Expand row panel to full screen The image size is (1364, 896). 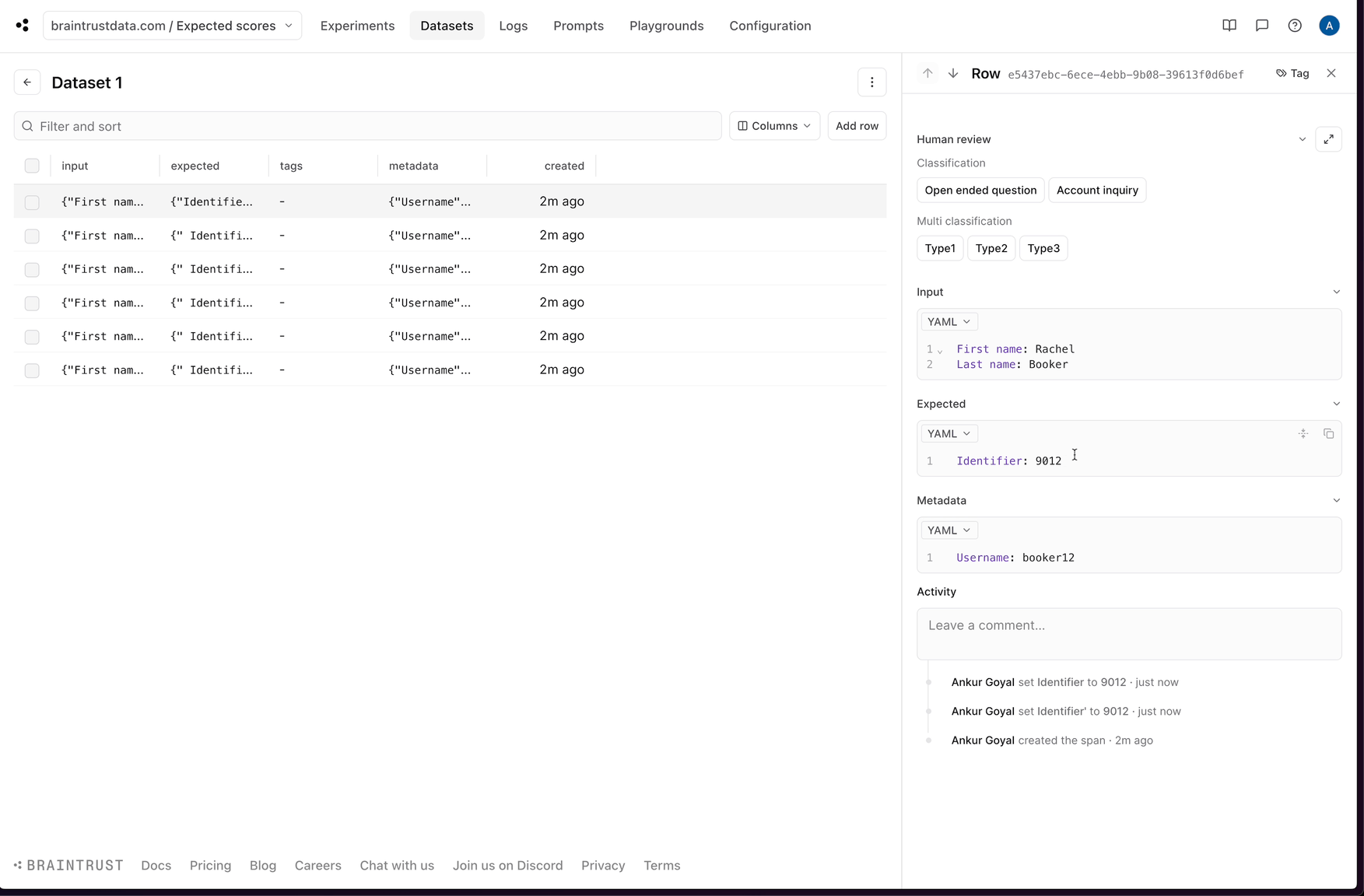pyautogui.click(x=1328, y=139)
